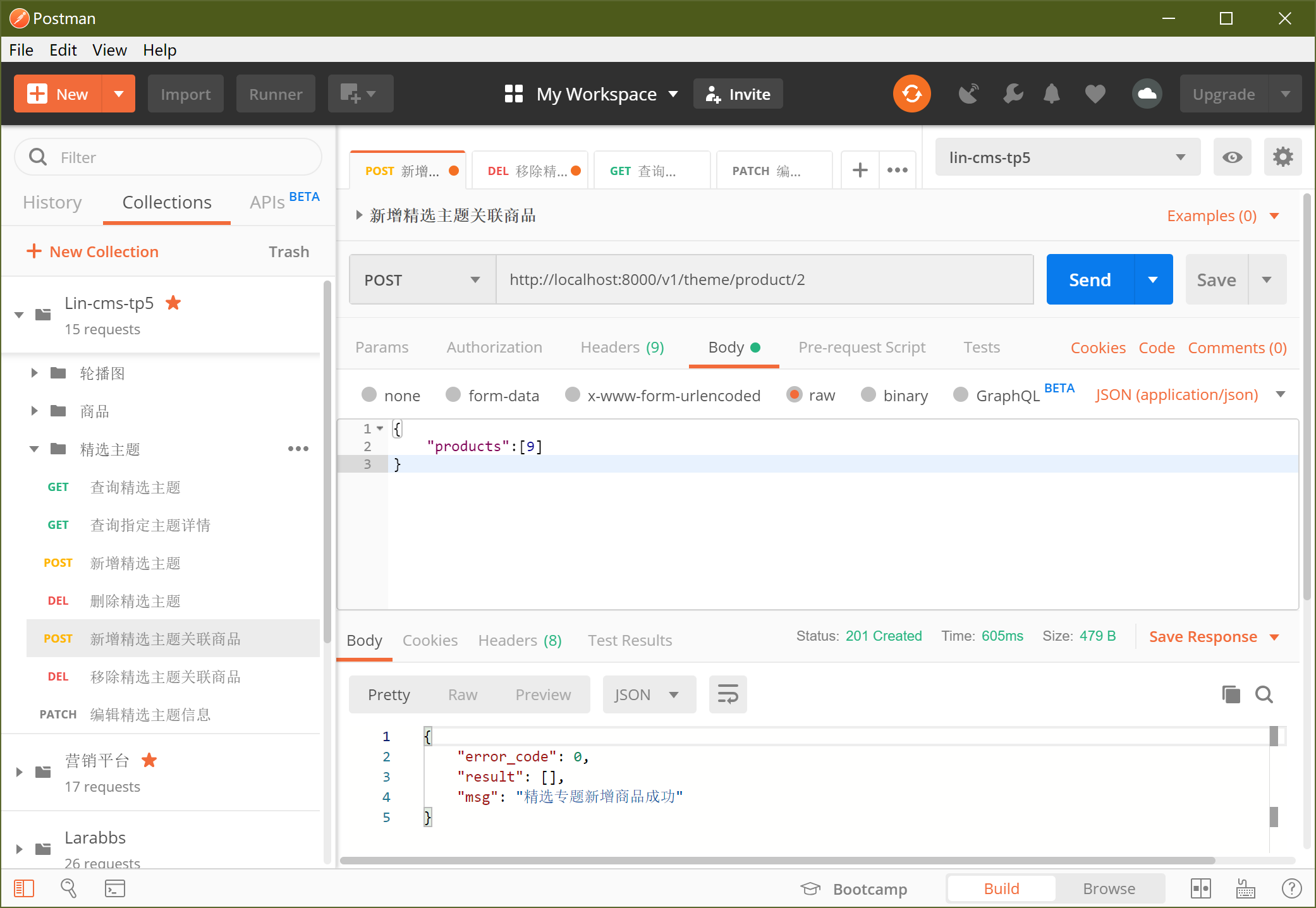The image size is (1316, 908).
Task: Open the capture requests satellite icon
Action: (968, 94)
